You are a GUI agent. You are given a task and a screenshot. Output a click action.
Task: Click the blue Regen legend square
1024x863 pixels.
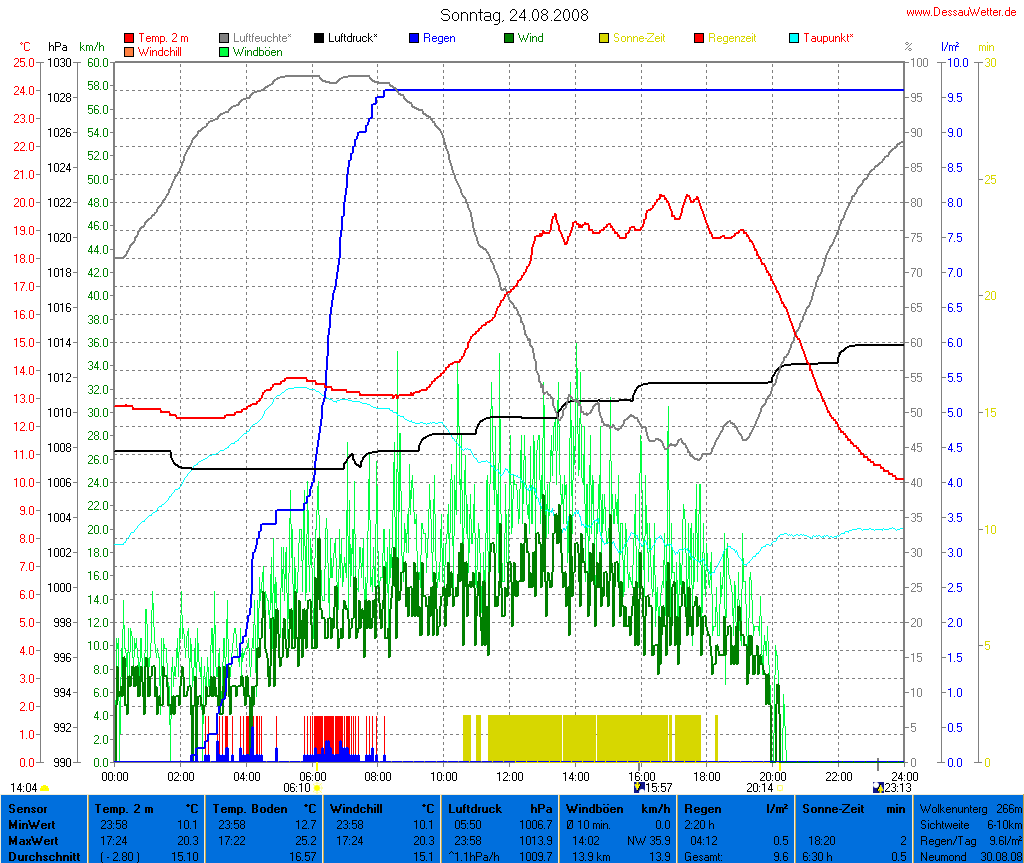click(x=414, y=38)
